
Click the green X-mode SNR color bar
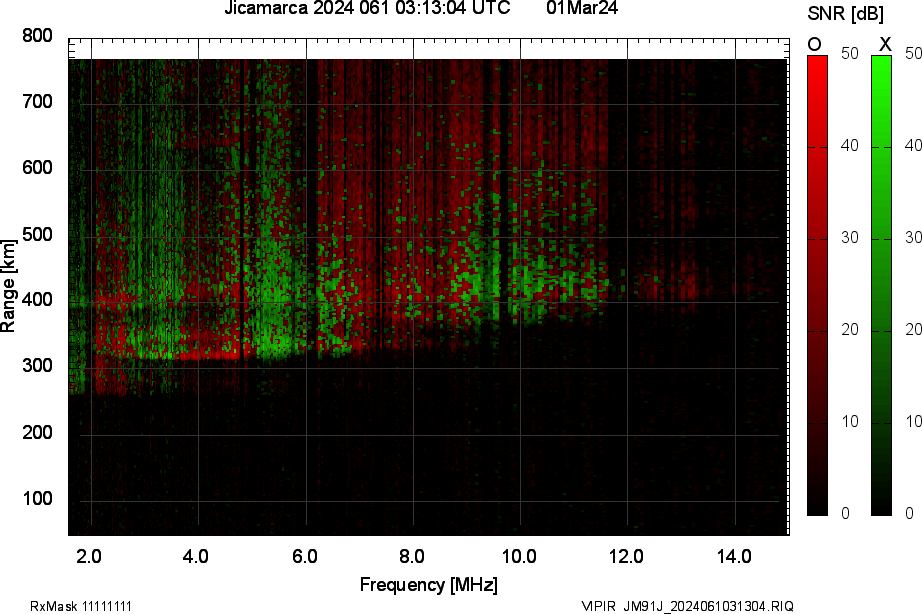click(881, 285)
